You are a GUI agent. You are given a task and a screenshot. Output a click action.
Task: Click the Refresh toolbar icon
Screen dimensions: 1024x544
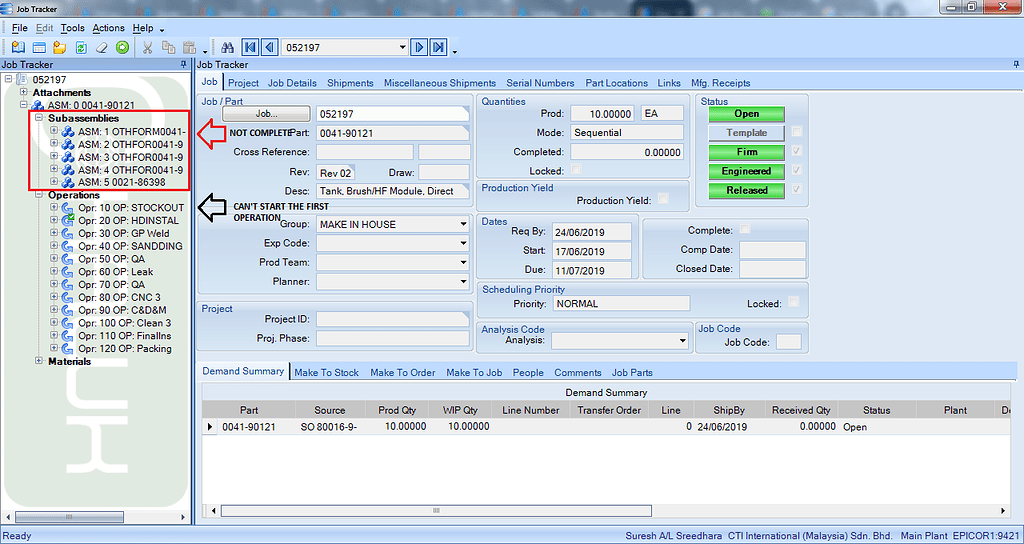point(81,48)
